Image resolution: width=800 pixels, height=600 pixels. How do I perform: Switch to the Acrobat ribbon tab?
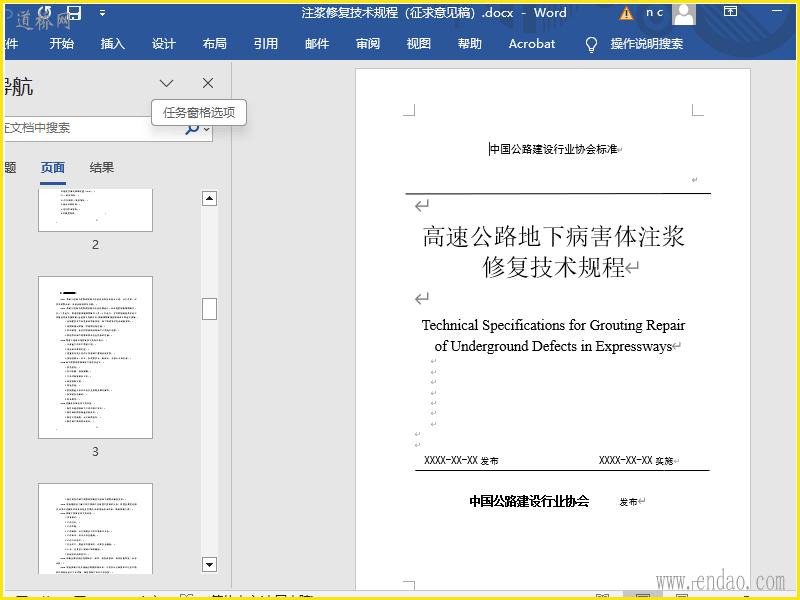pyautogui.click(x=532, y=44)
